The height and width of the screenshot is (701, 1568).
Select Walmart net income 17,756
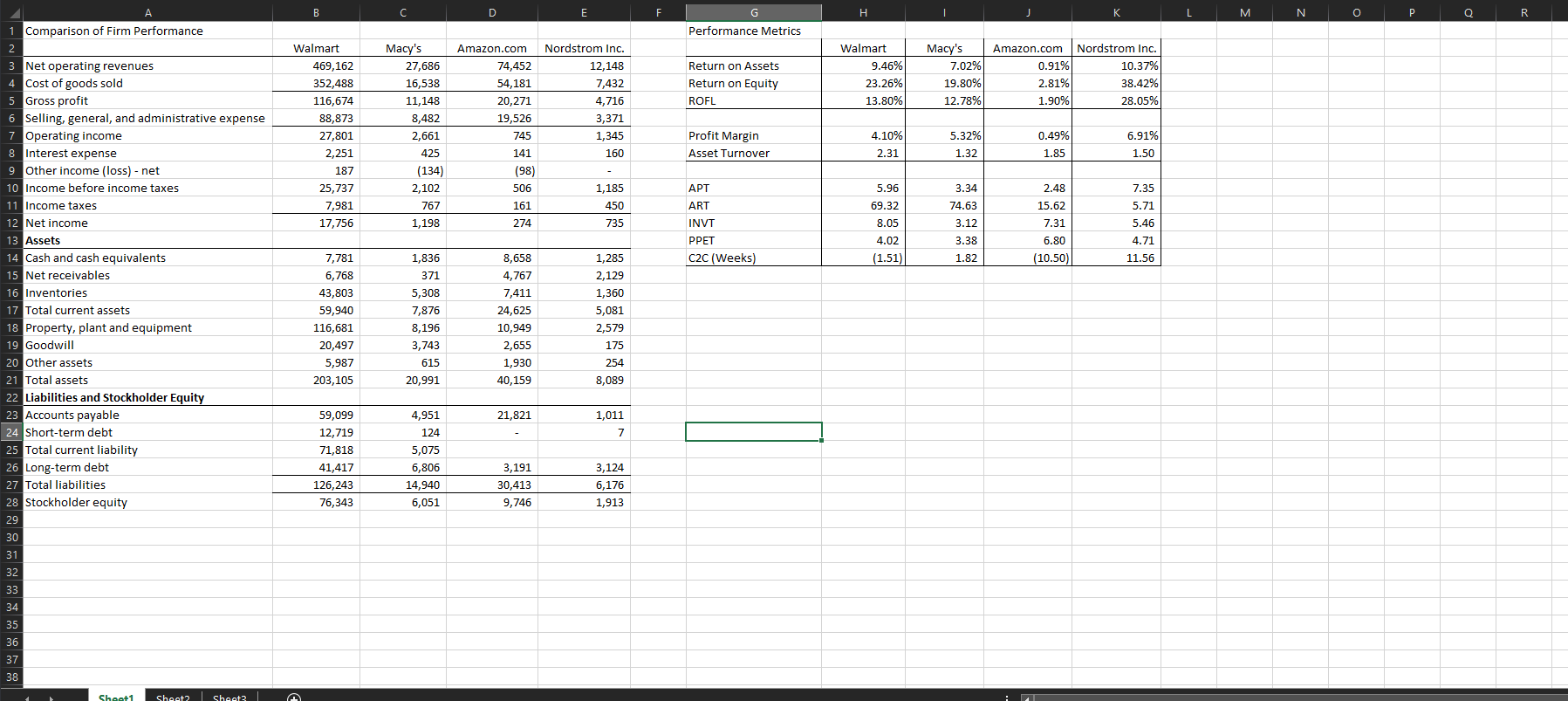(316, 223)
